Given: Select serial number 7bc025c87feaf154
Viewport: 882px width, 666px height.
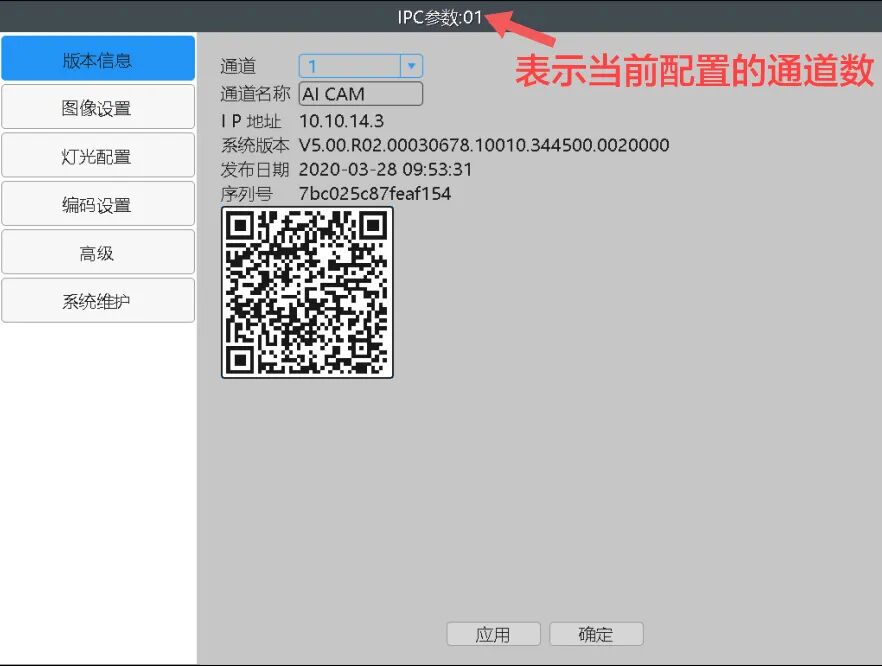Looking at the screenshot, I should click(x=375, y=194).
